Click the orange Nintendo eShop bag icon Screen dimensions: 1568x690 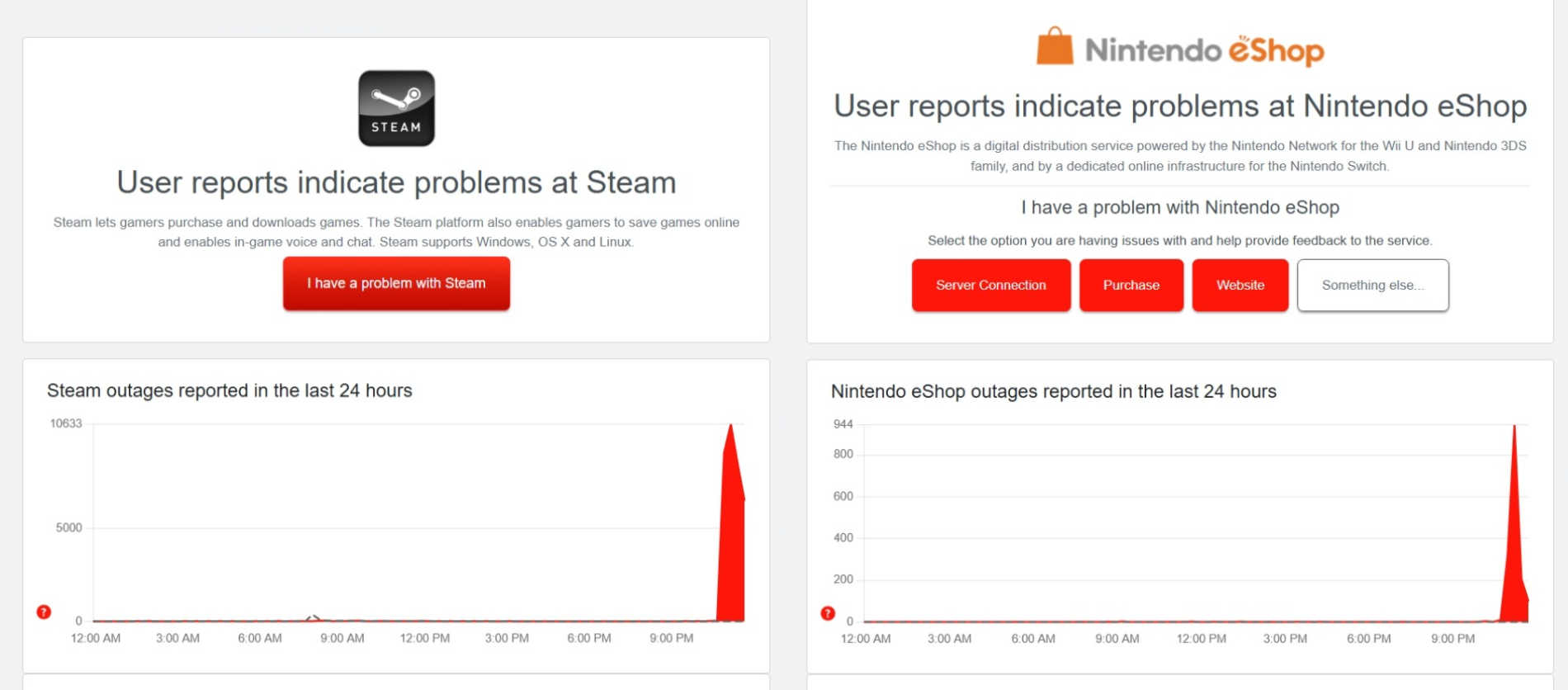[1054, 46]
